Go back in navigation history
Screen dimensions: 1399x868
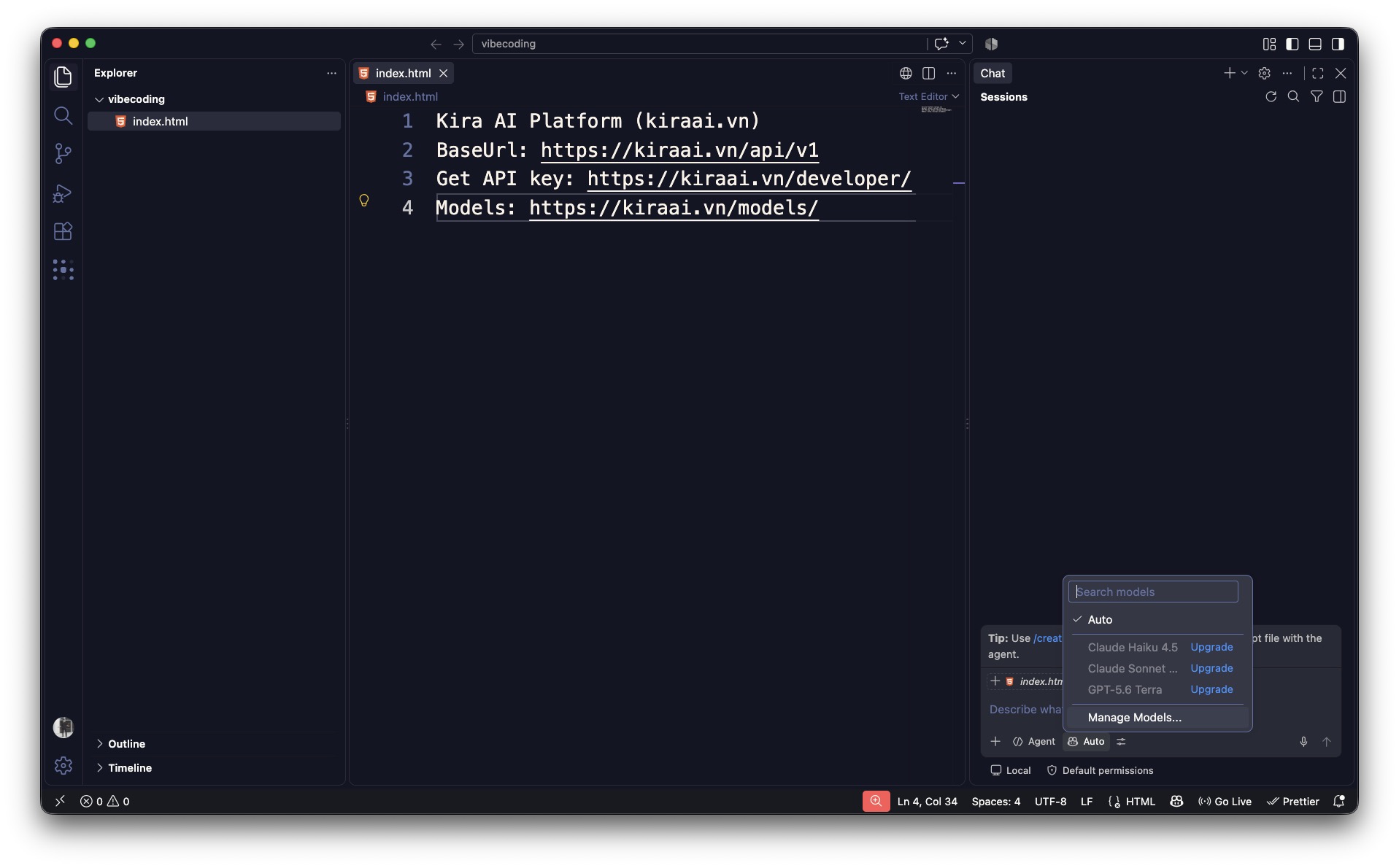[436, 44]
